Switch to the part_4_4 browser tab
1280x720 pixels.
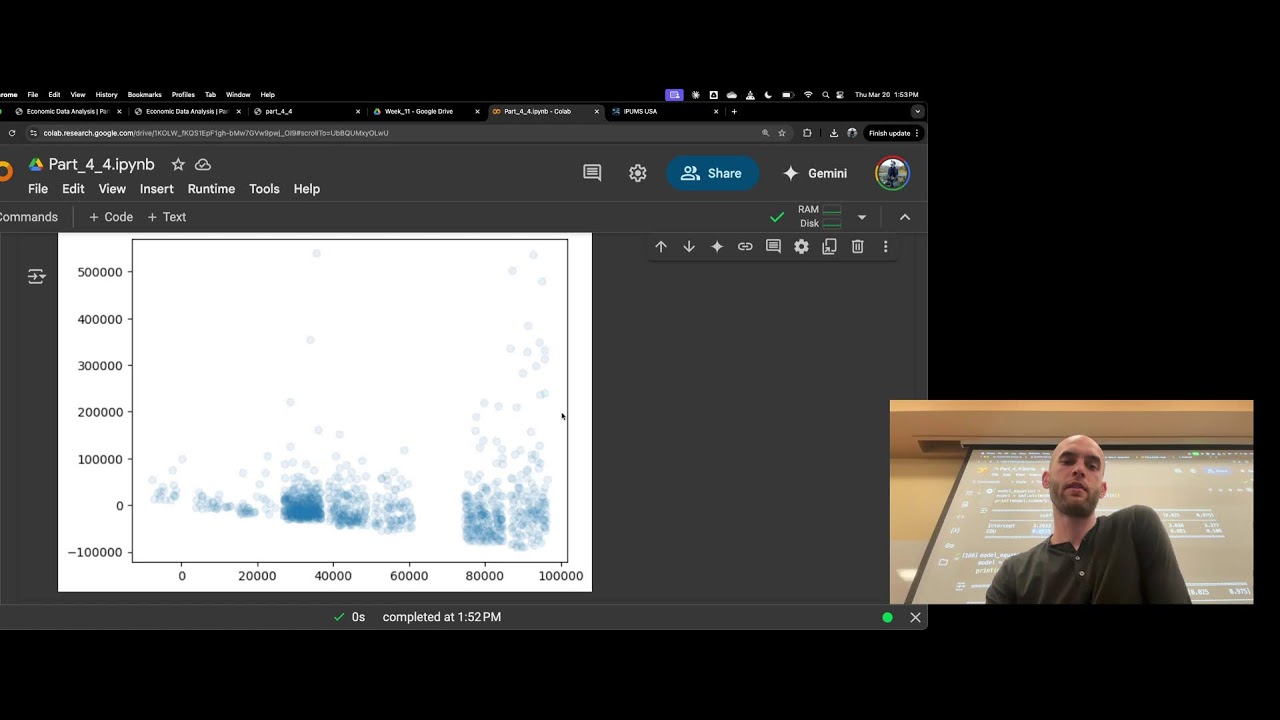coord(305,112)
